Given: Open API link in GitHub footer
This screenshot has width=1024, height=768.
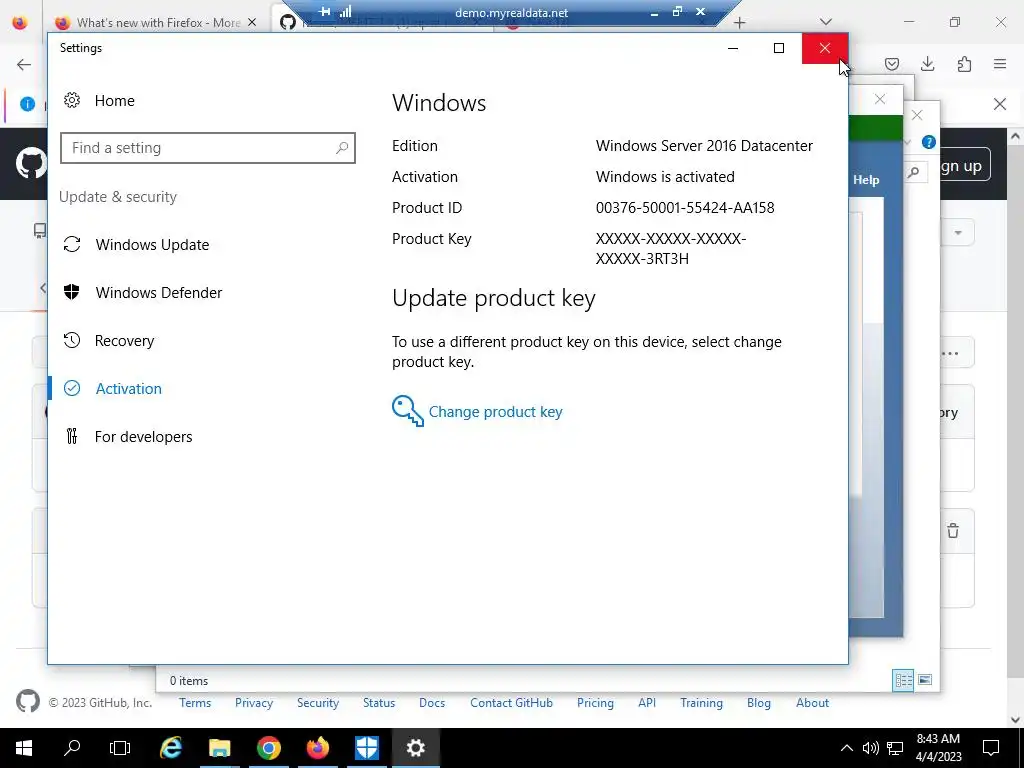Looking at the screenshot, I should 647,703.
